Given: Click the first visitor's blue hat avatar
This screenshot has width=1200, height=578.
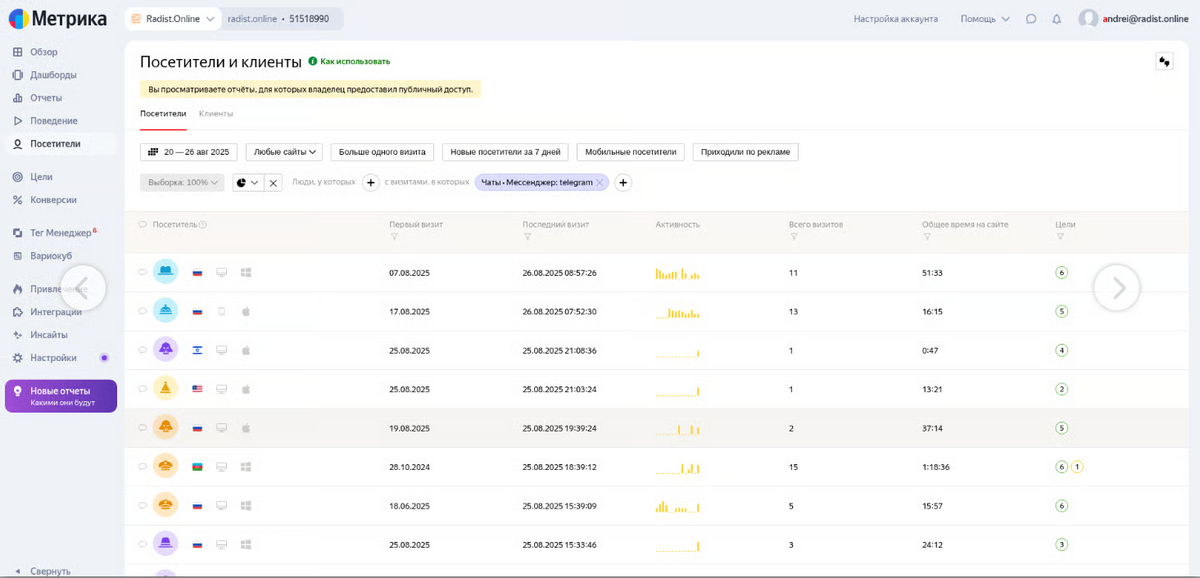Looking at the screenshot, I should tap(166, 272).
